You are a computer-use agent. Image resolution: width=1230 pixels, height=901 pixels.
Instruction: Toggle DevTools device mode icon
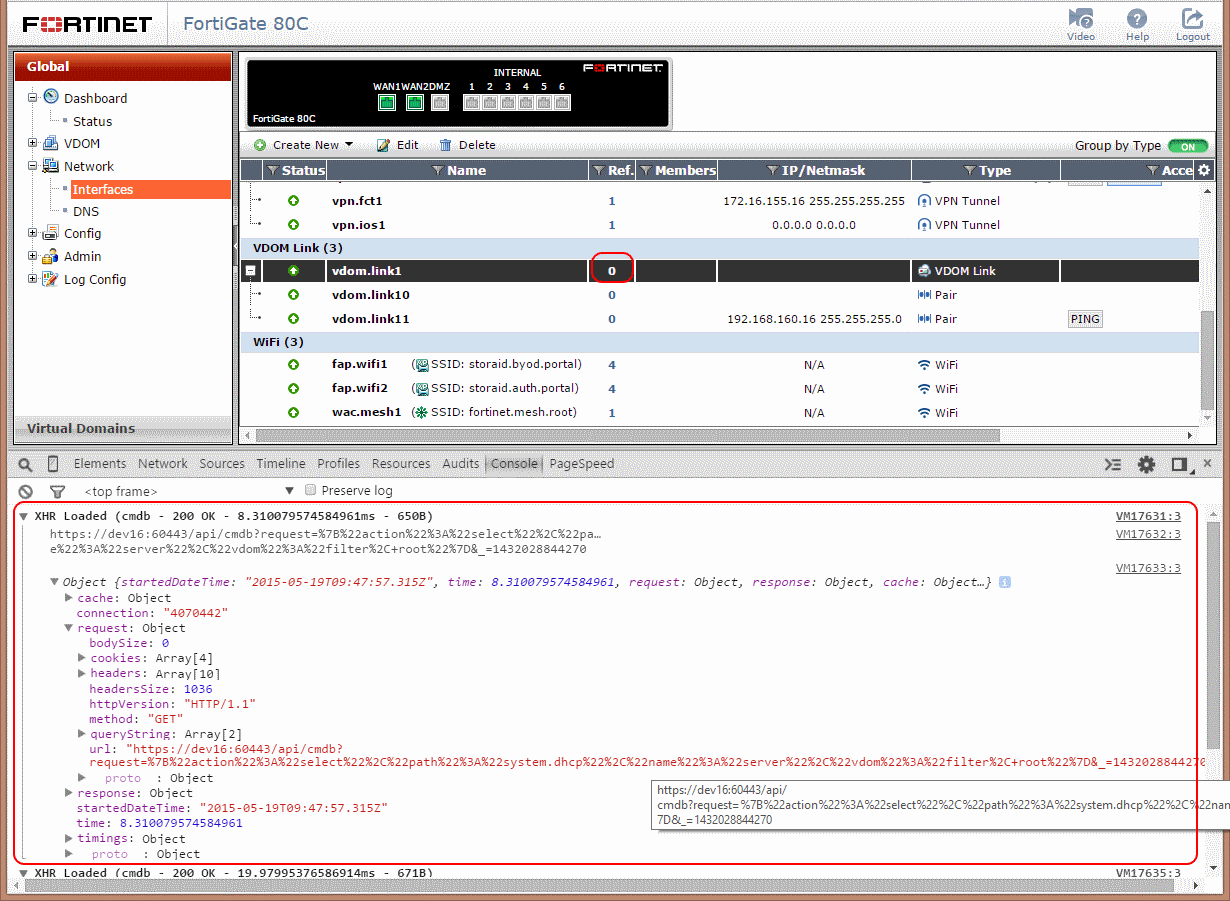pyautogui.click(x=53, y=464)
